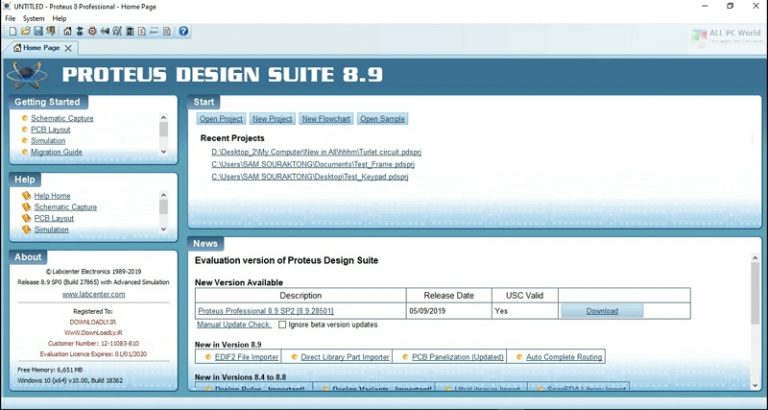Click the Home Page house toolbar icon

(x=68, y=31)
